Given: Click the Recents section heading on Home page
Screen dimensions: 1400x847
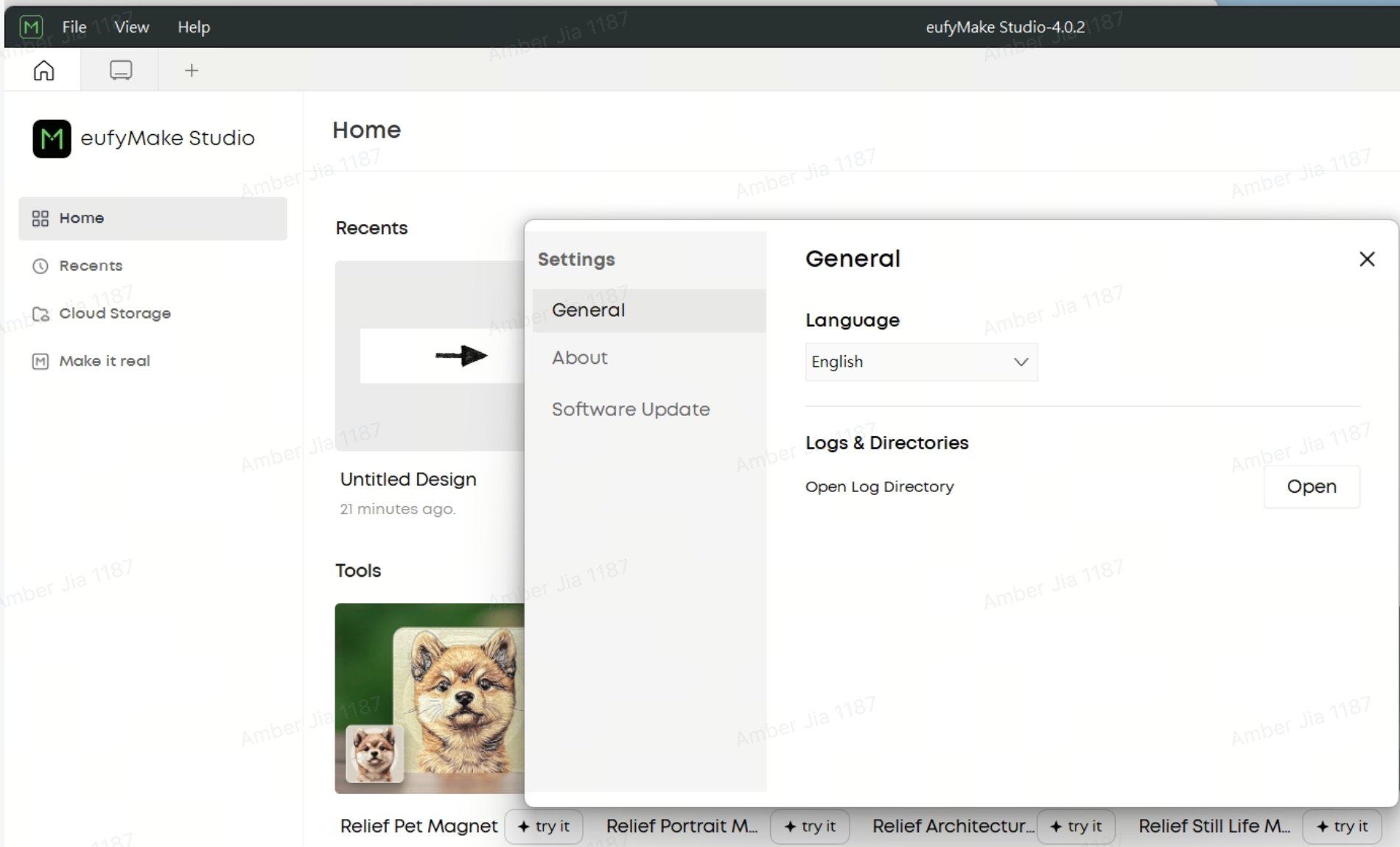Looking at the screenshot, I should coord(371,228).
